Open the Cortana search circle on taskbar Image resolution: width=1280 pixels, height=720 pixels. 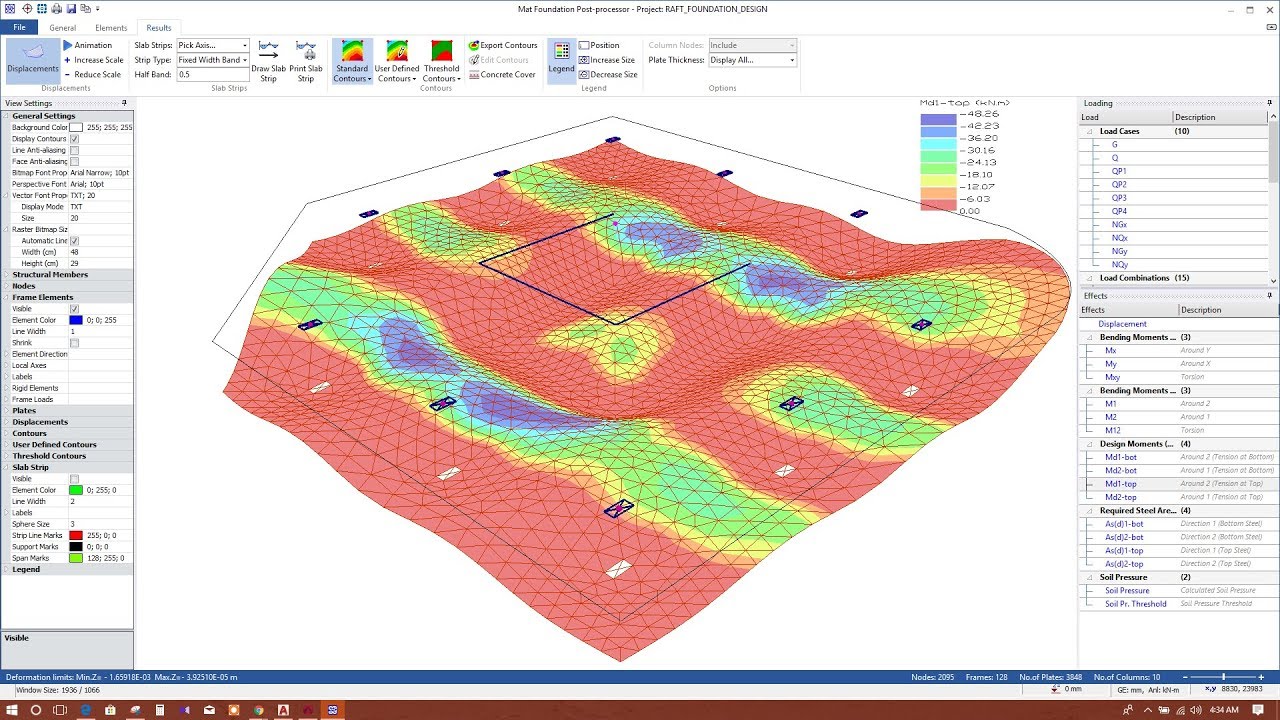pyautogui.click(x=36, y=710)
